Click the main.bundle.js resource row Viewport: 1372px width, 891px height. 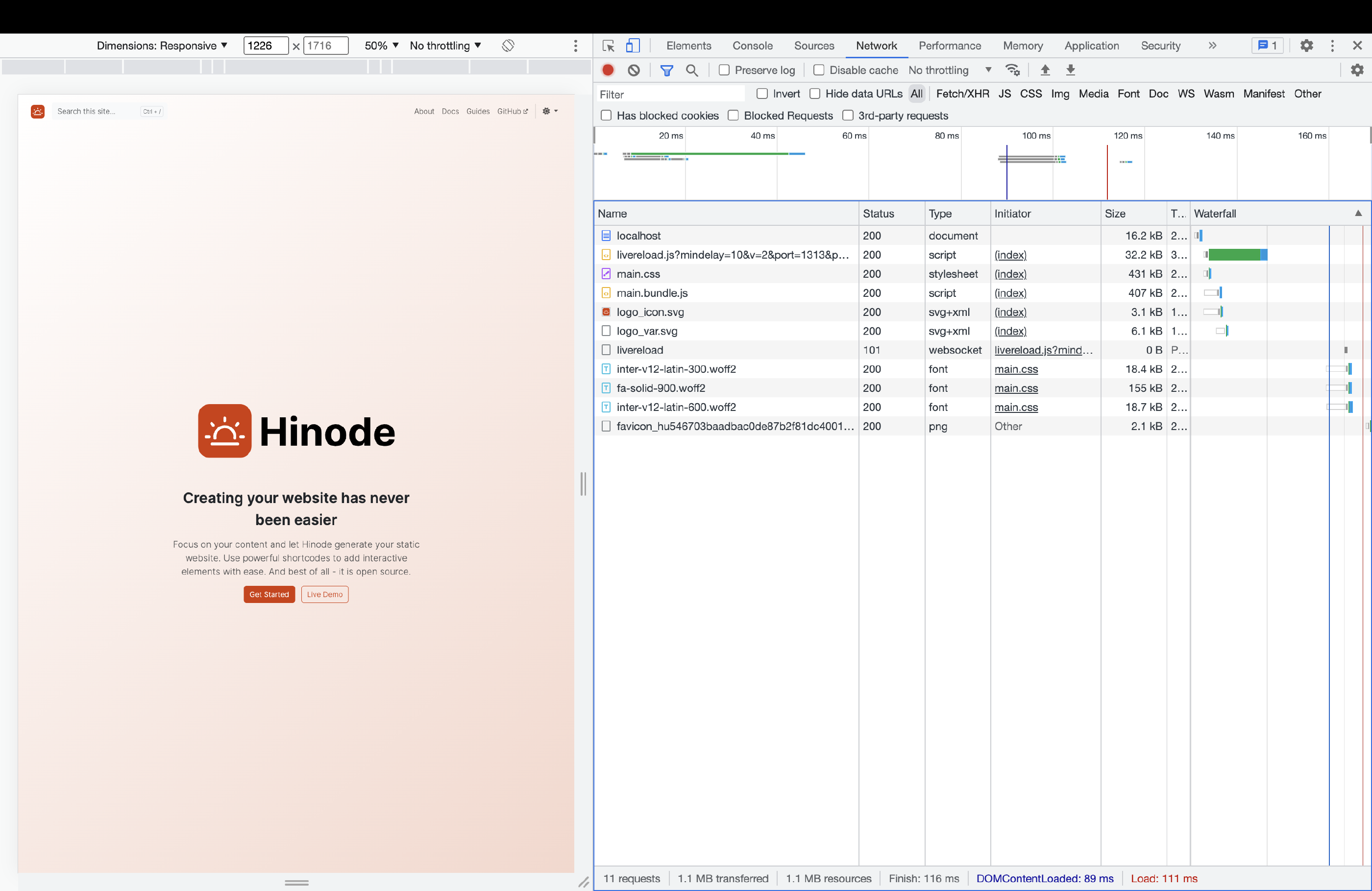[727, 293]
